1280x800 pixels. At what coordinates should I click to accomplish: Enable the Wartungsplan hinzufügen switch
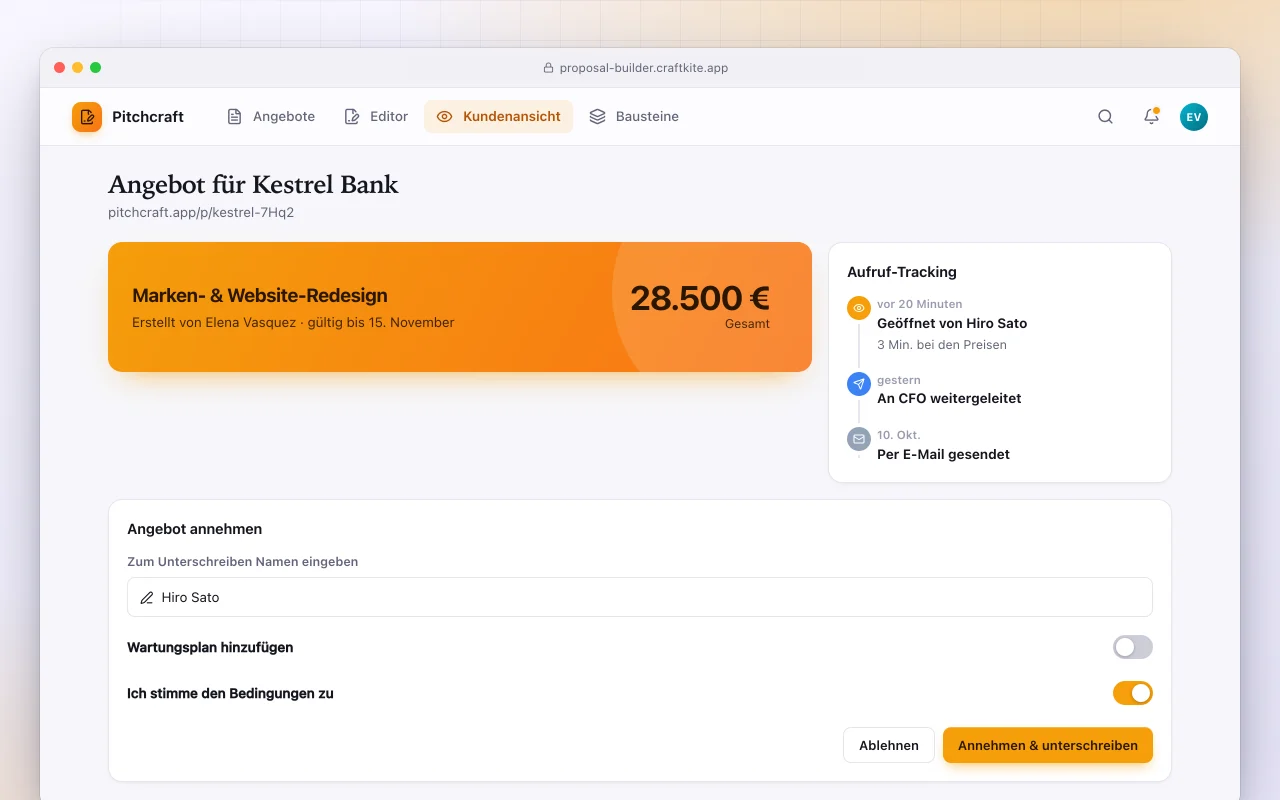(x=1133, y=647)
